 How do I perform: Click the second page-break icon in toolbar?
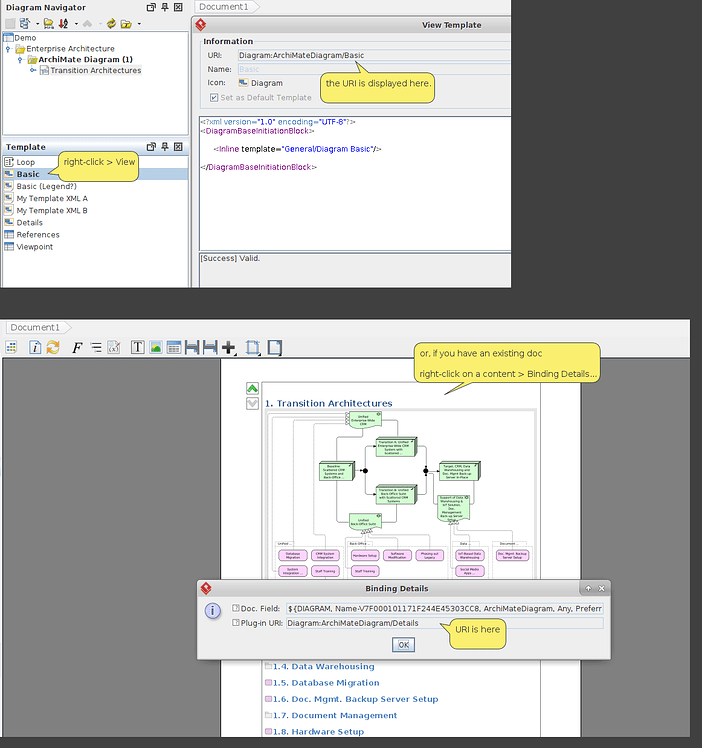[x=210, y=347]
